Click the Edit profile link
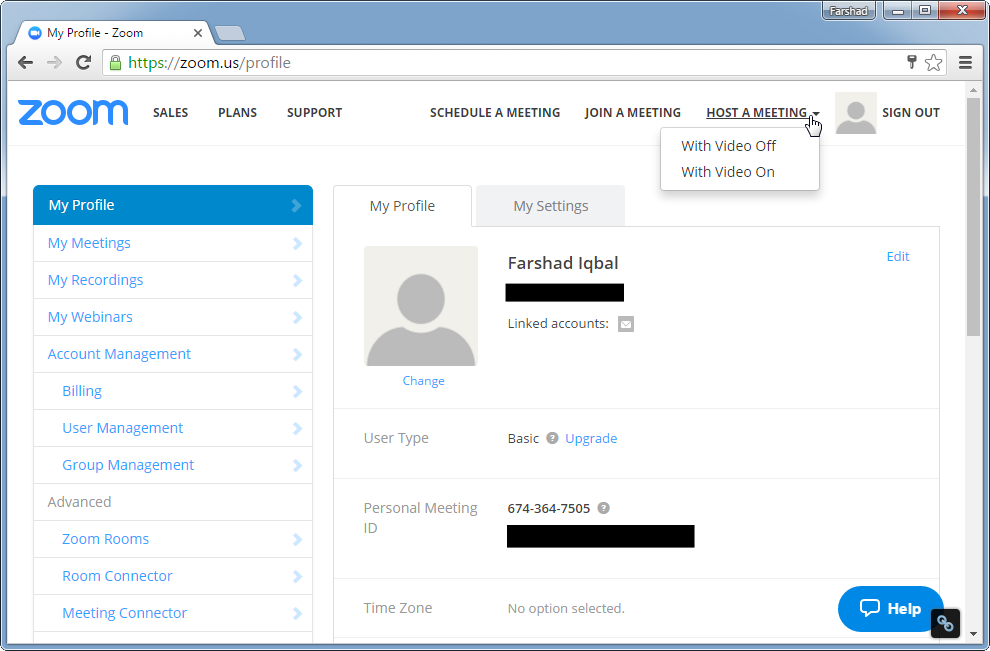990x651 pixels. coord(897,257)
